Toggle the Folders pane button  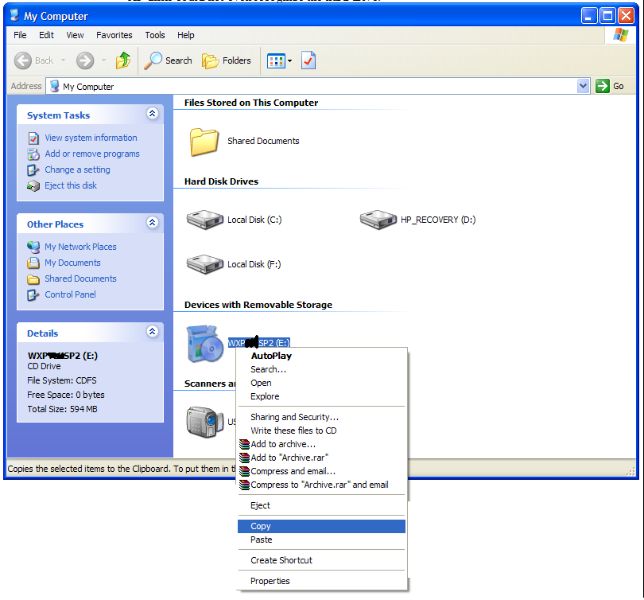(x=226, y=61)
